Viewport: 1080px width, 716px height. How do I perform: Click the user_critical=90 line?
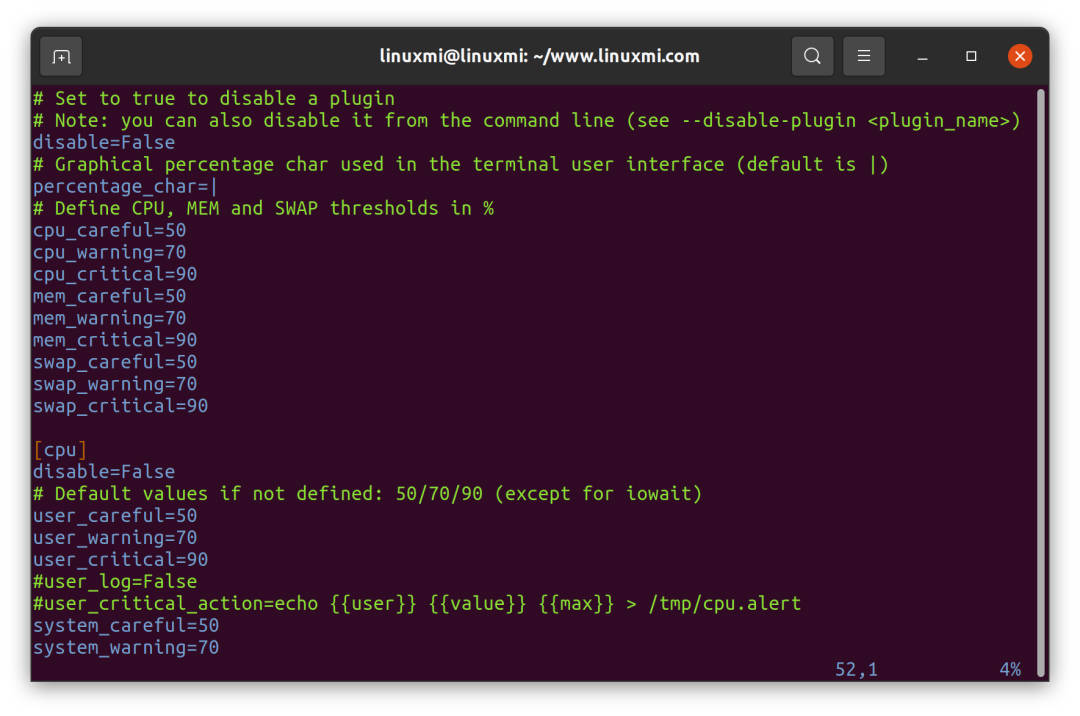coord(121,560)
